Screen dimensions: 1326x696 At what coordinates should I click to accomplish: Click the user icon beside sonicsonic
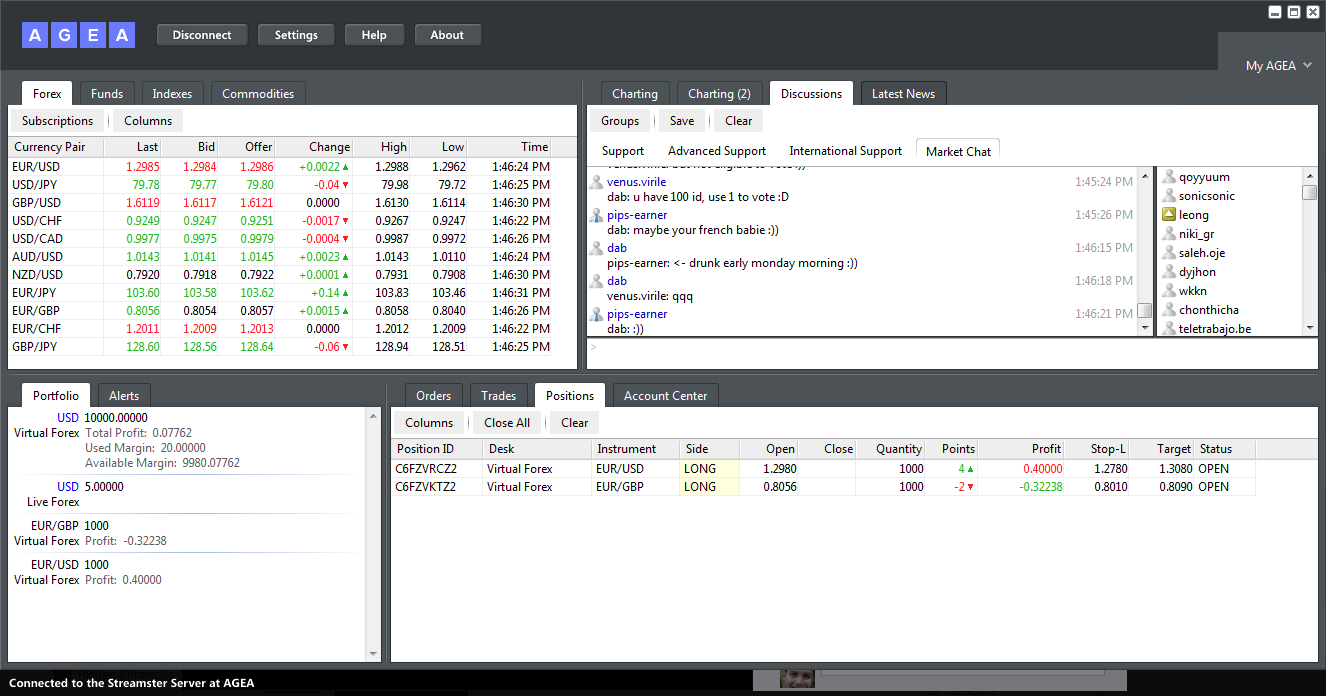(x=1168, y=196)
